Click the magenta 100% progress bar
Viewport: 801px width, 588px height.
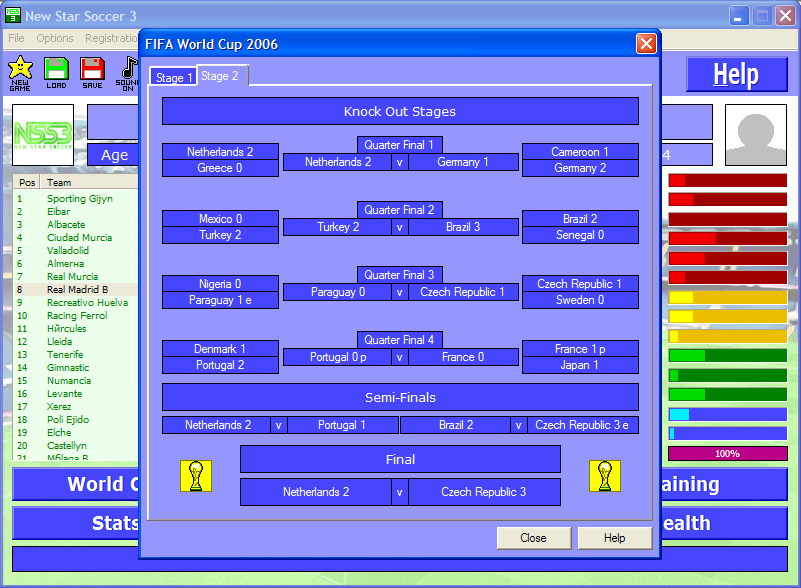click(727, 453)
